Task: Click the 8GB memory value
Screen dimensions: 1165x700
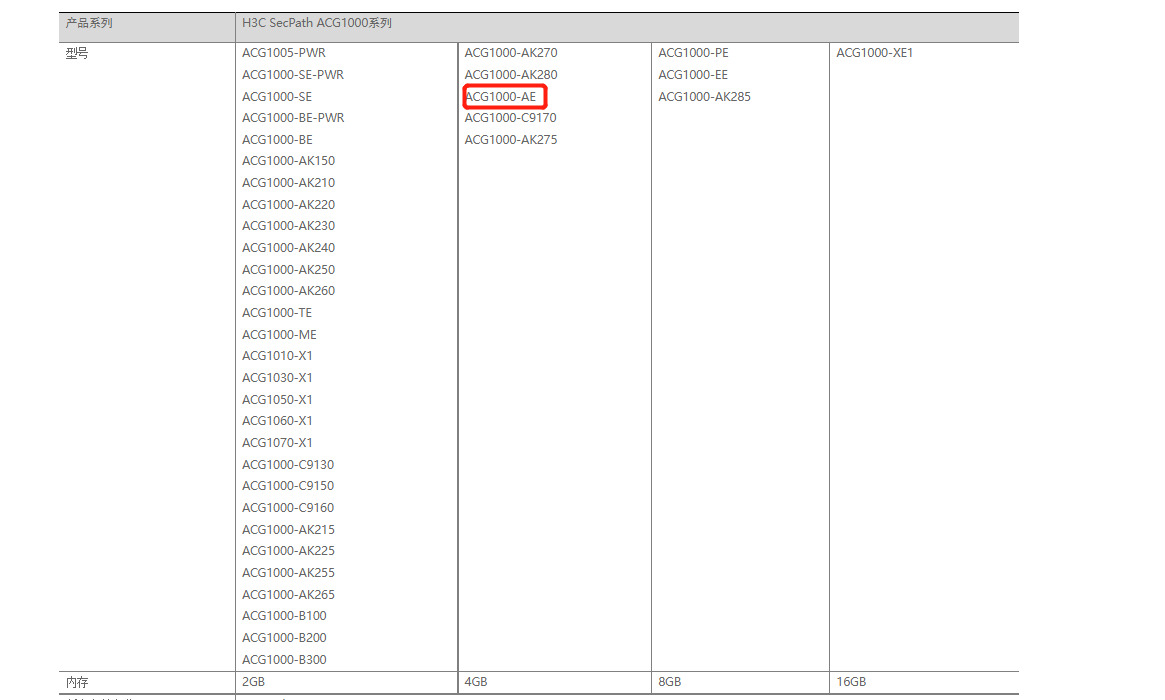Action: (669, 681)
